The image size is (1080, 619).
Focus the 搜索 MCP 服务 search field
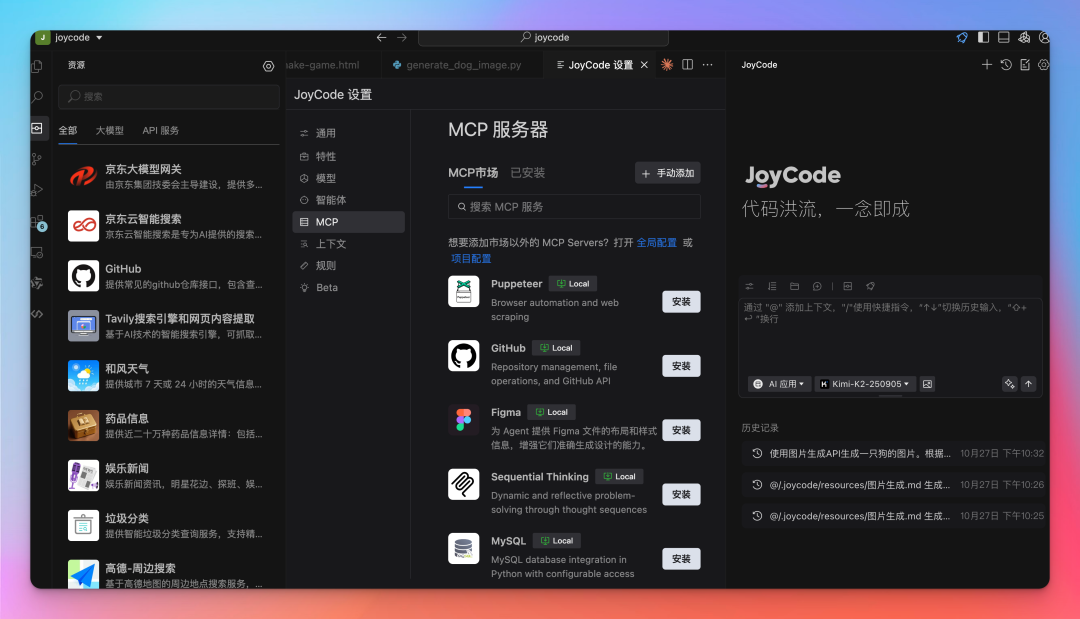(x=574, y=207)
